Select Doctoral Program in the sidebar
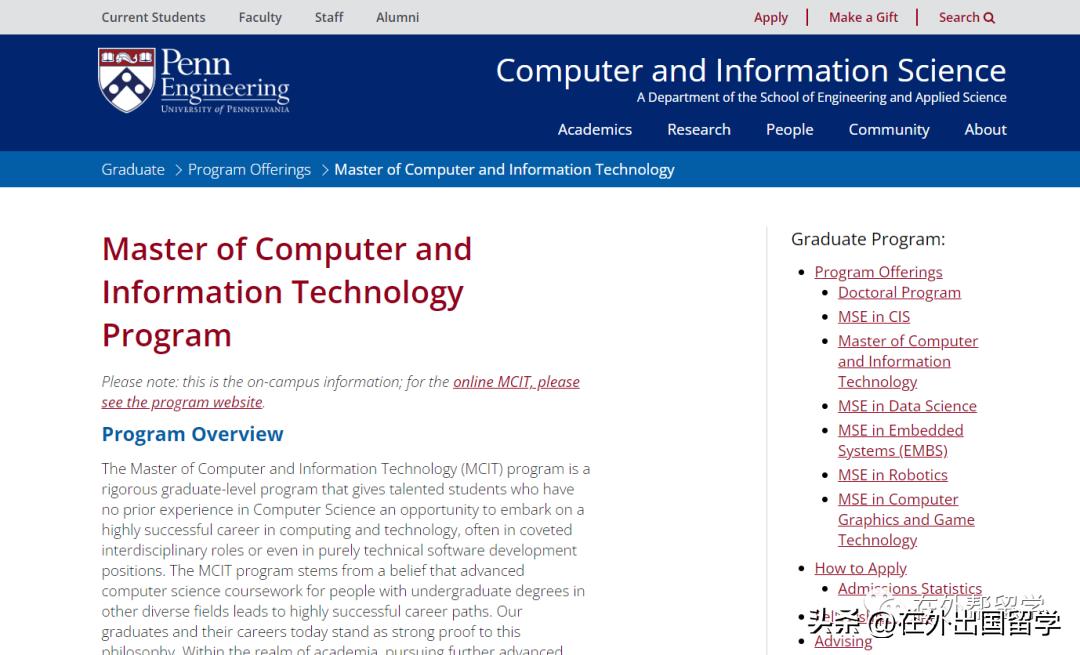This screenshot has width=1080, height=655. [899, 292]
